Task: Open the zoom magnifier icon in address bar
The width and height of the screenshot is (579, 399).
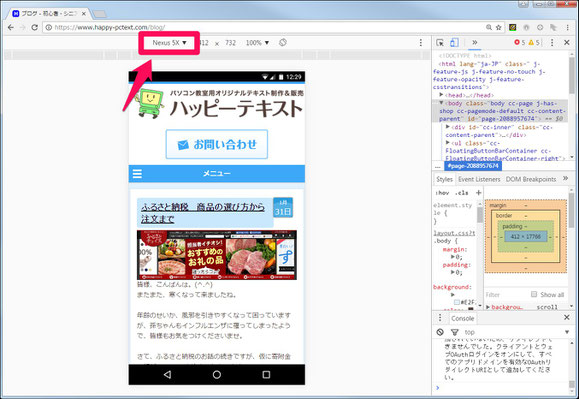Action: tap(489, 27)
